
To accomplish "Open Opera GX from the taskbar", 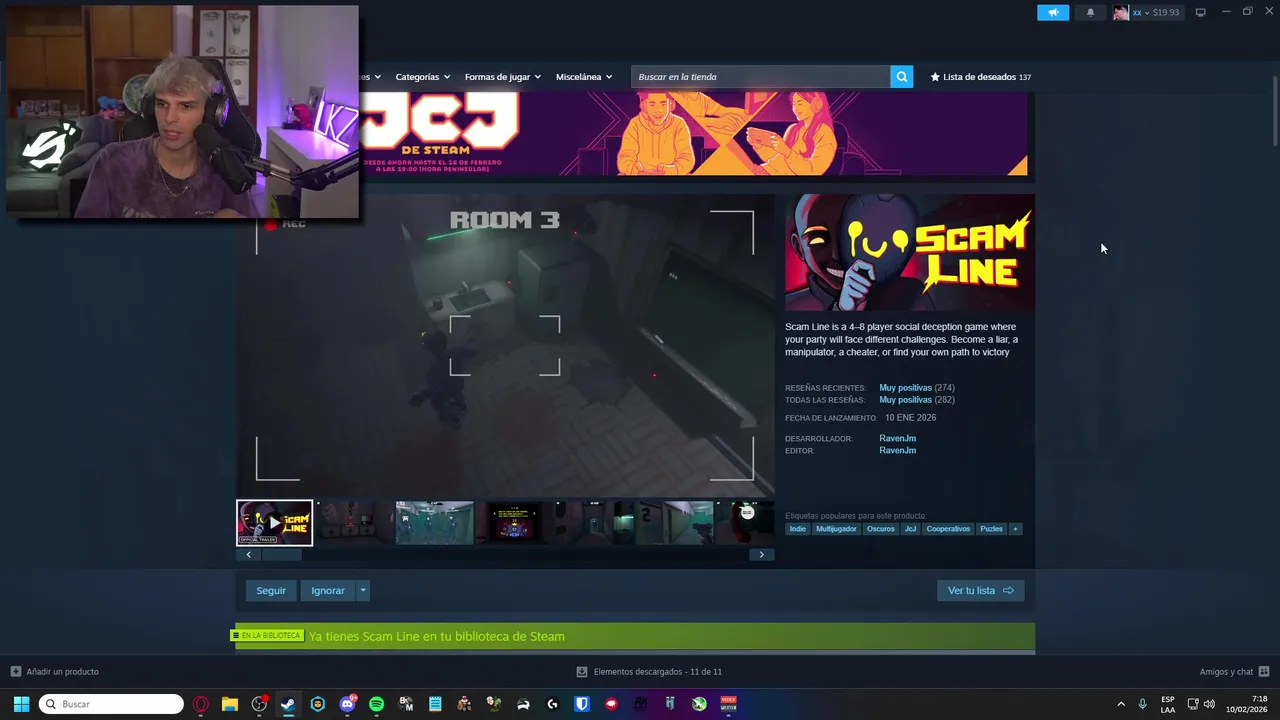I will pos(201,704).
